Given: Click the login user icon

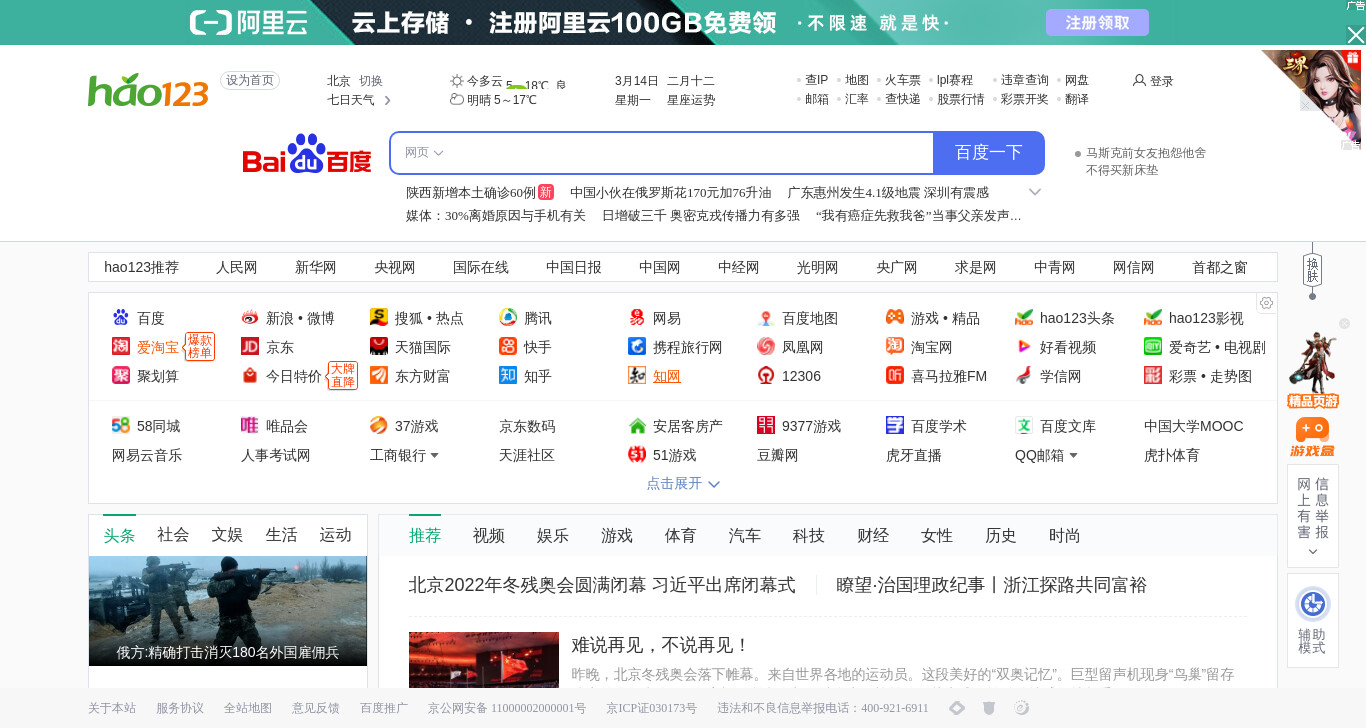Looking at the screenshot, I should pos(1139,80).
